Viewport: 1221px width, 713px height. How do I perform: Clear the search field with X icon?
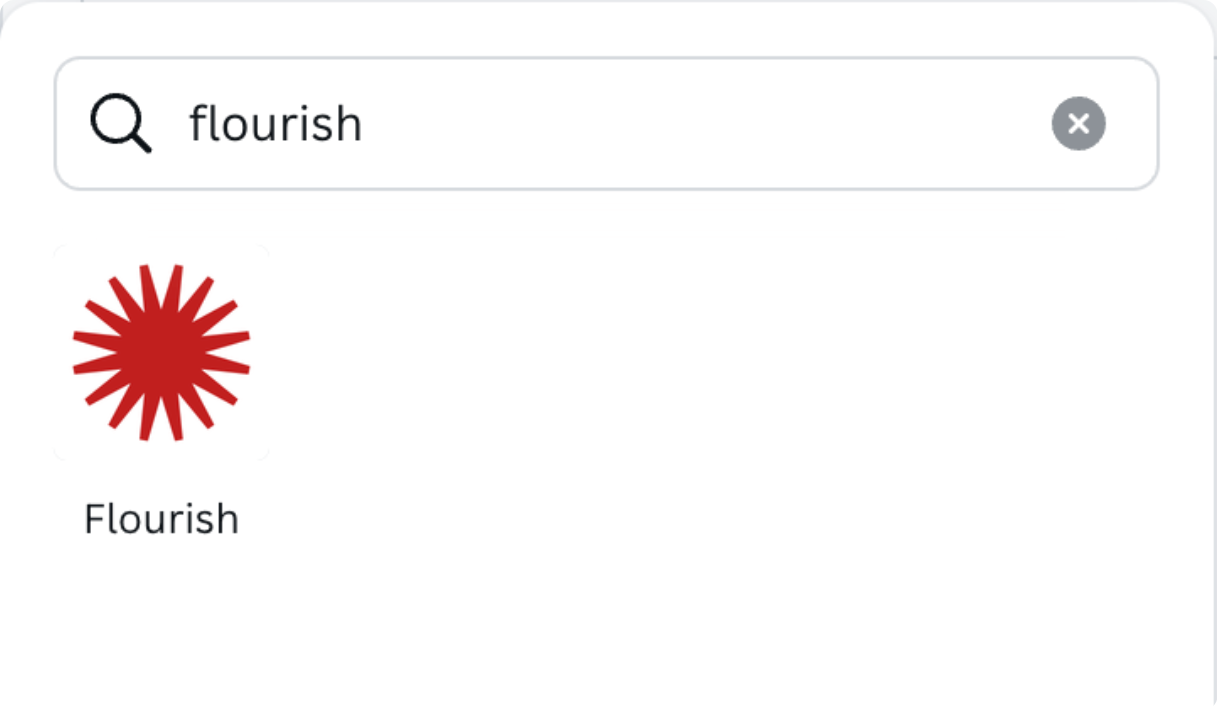click(1078, 124)
